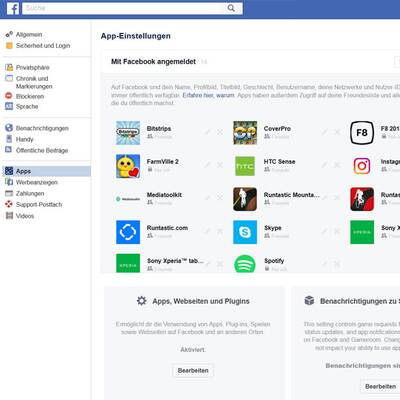Click the Erfahre hier, warum link

pyautogui.click(x=208, y=95)
